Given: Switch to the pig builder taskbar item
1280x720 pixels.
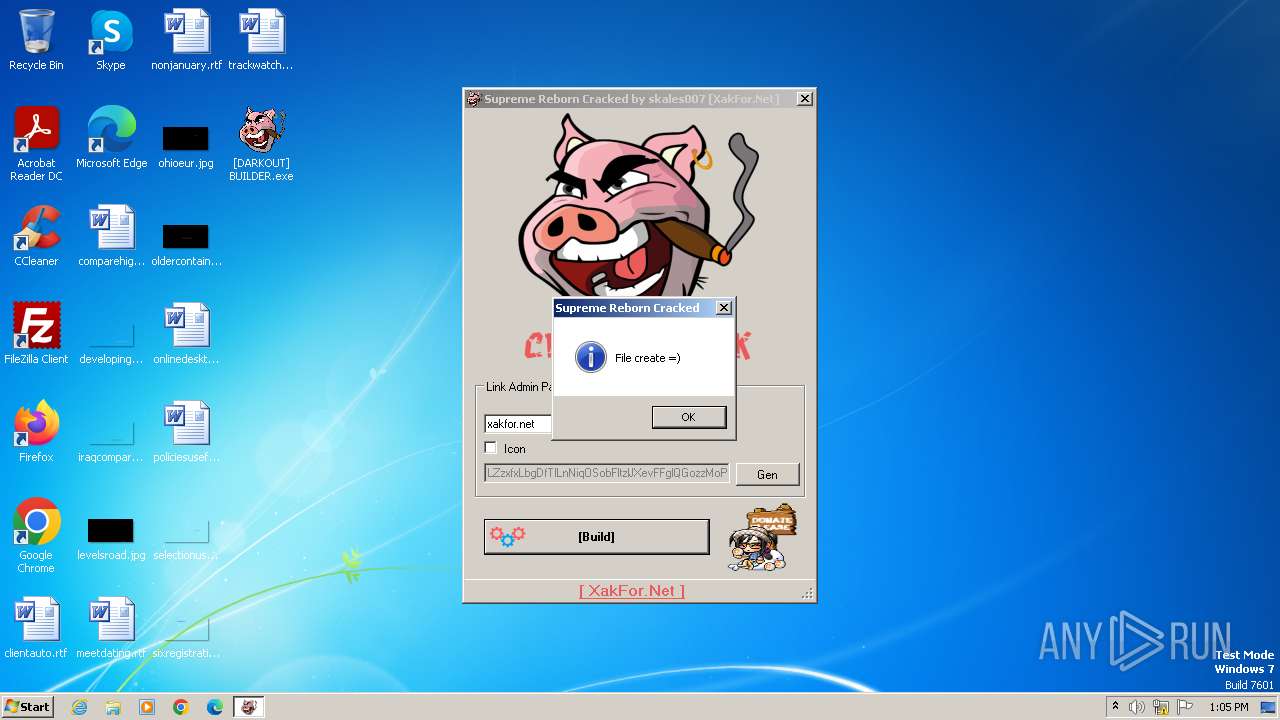Looking at the screenshot, I should [249, 707].
